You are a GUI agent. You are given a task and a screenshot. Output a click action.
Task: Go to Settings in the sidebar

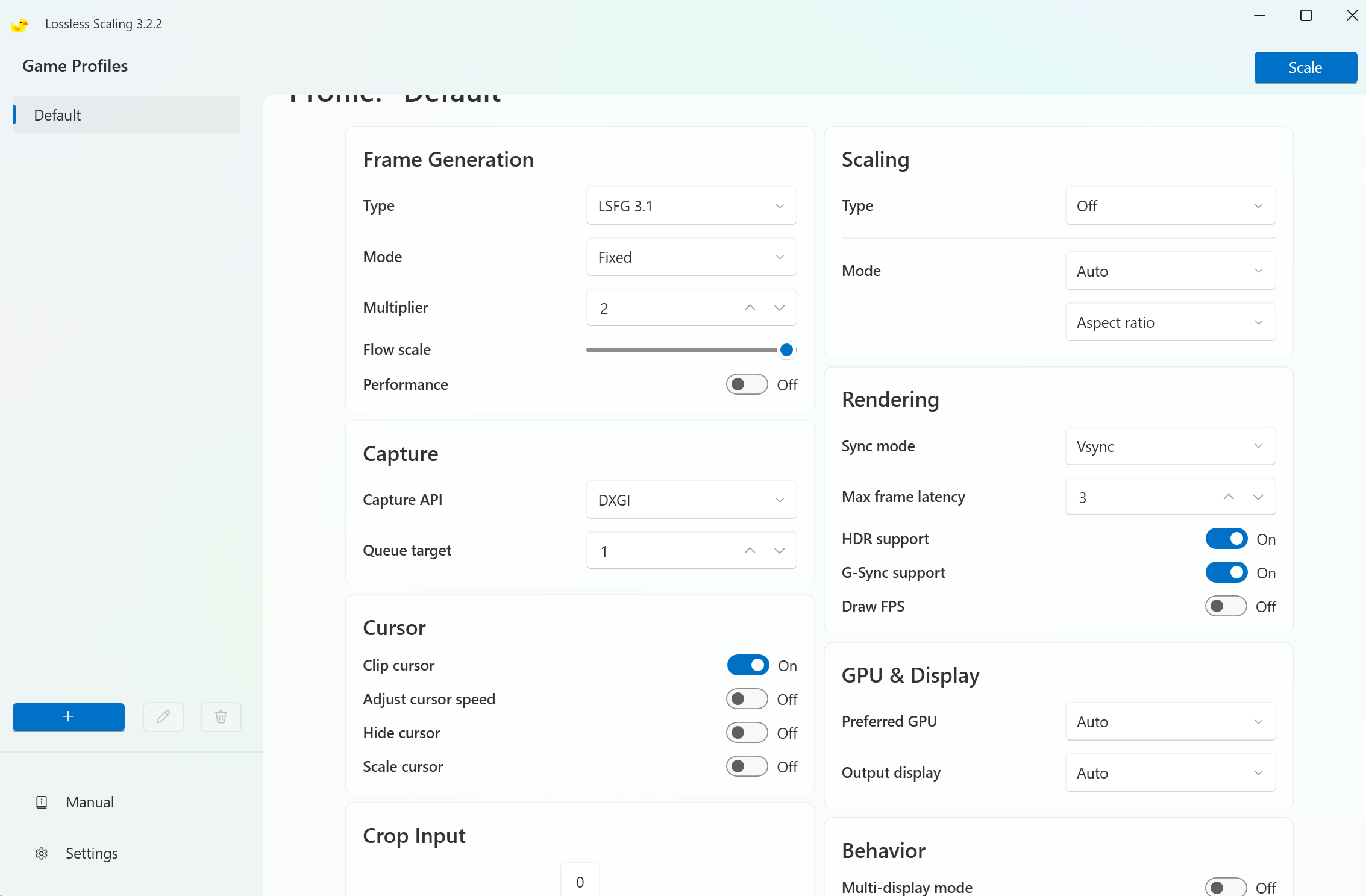click(91, 853)
